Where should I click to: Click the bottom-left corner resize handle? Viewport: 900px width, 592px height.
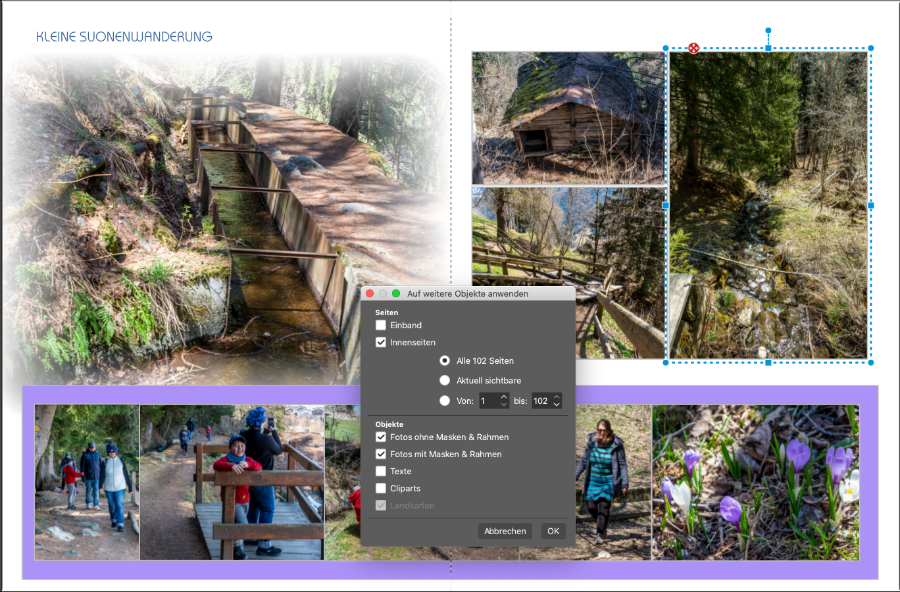666,362
